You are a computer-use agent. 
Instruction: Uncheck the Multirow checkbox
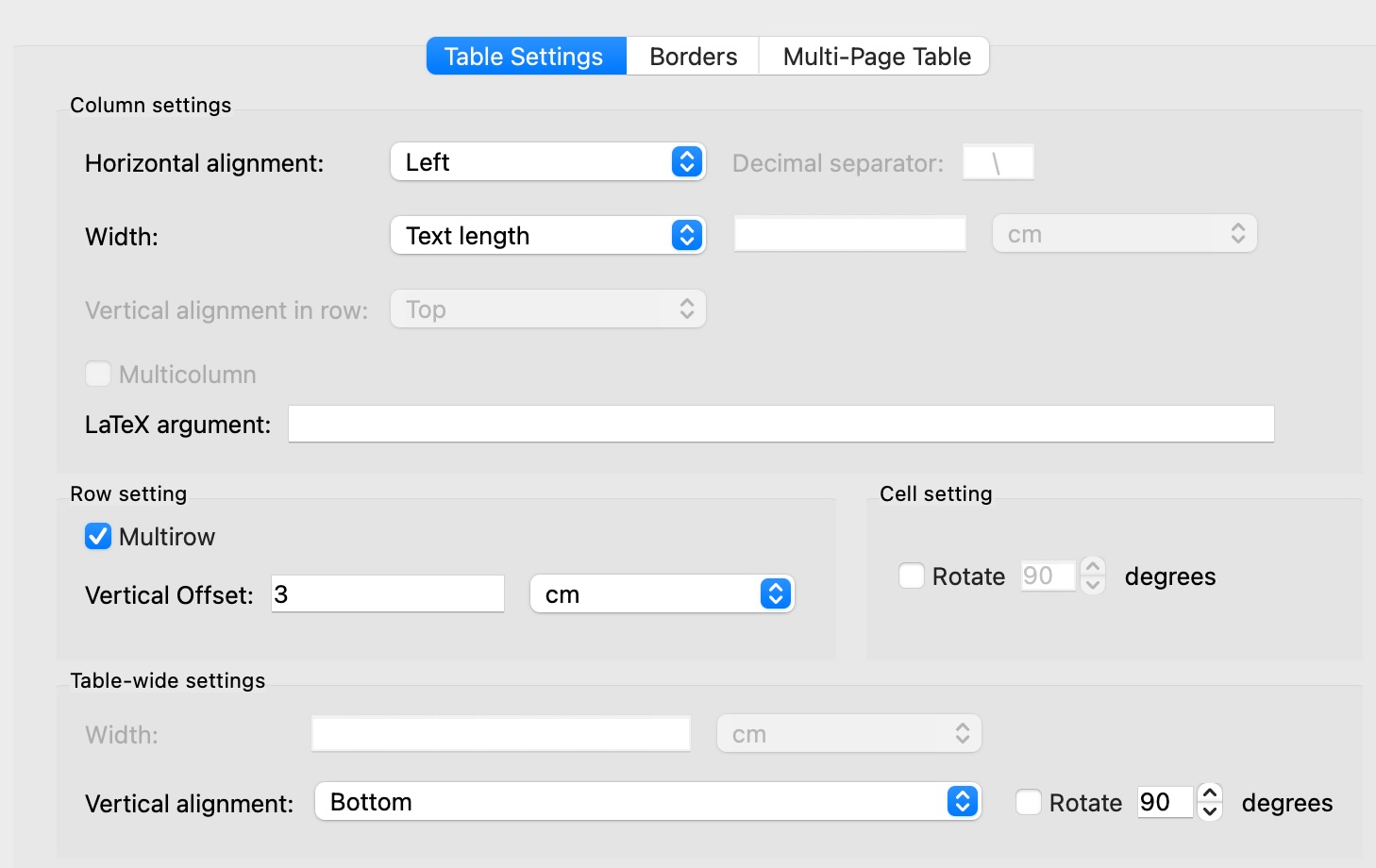point(98,537)
